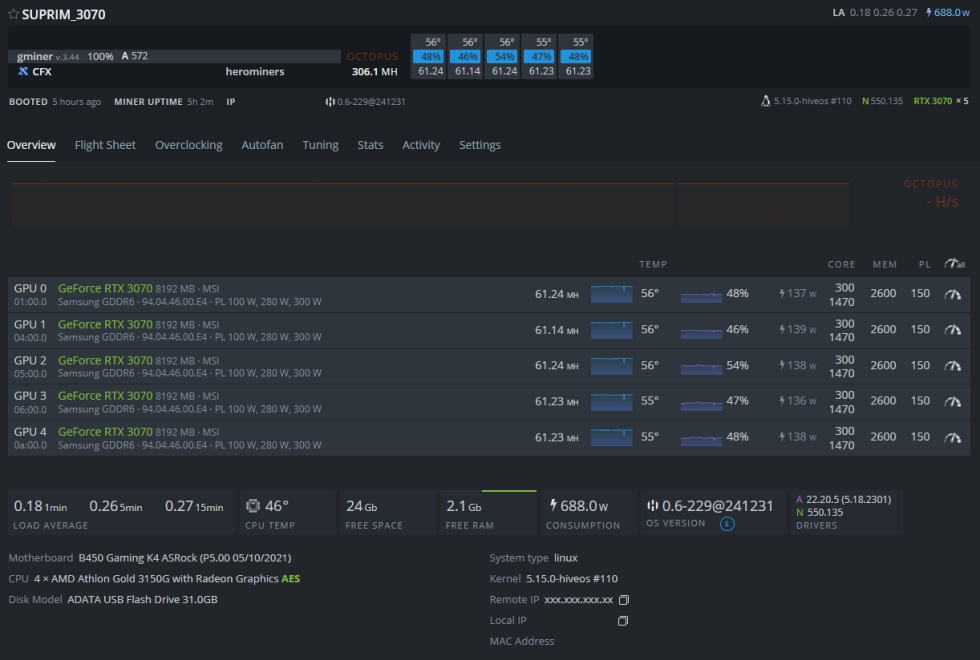The width and height of the screenshot is (980, 660).
Task: Click the Linux penguin kernel icon
Action: [766, 101]
